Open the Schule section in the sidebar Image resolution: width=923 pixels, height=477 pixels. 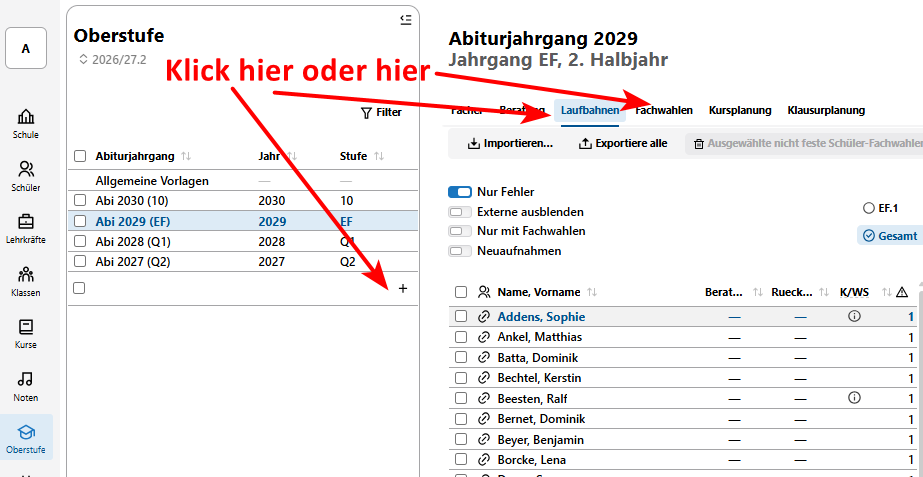[26, 124]
